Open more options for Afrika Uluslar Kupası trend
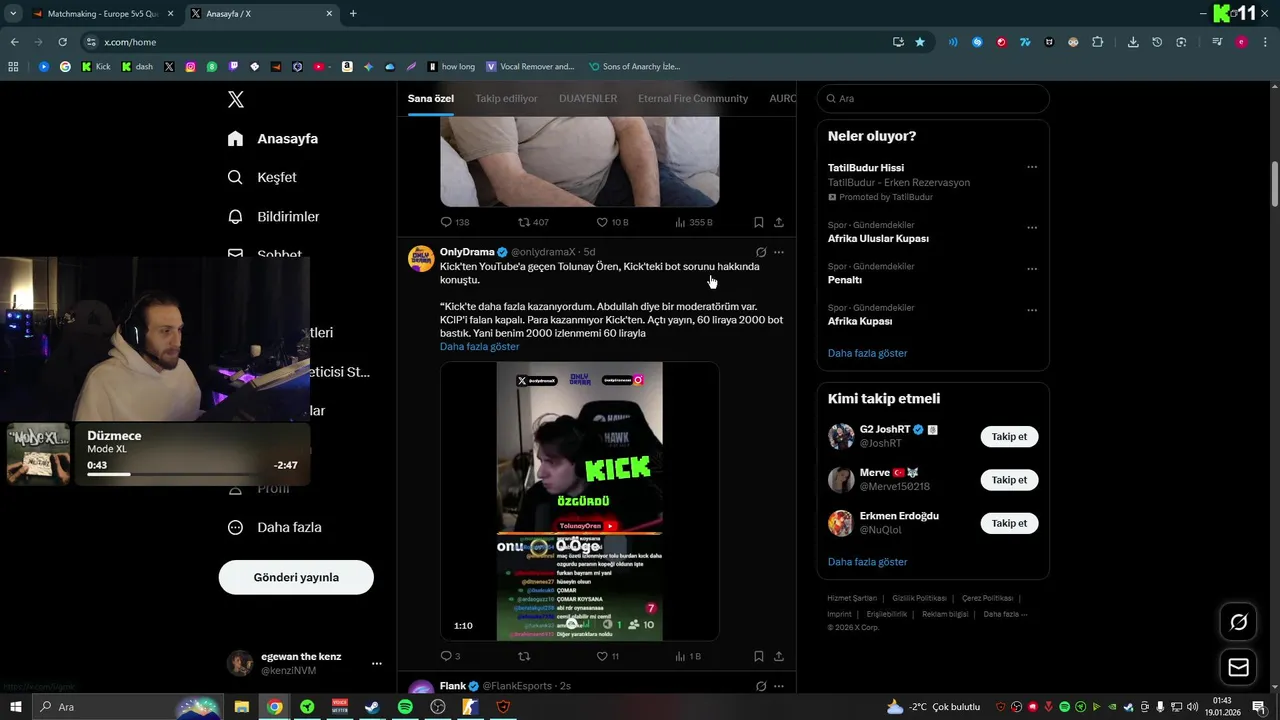Viewport: 1280px width, 720px height. tap(1032, 227)
